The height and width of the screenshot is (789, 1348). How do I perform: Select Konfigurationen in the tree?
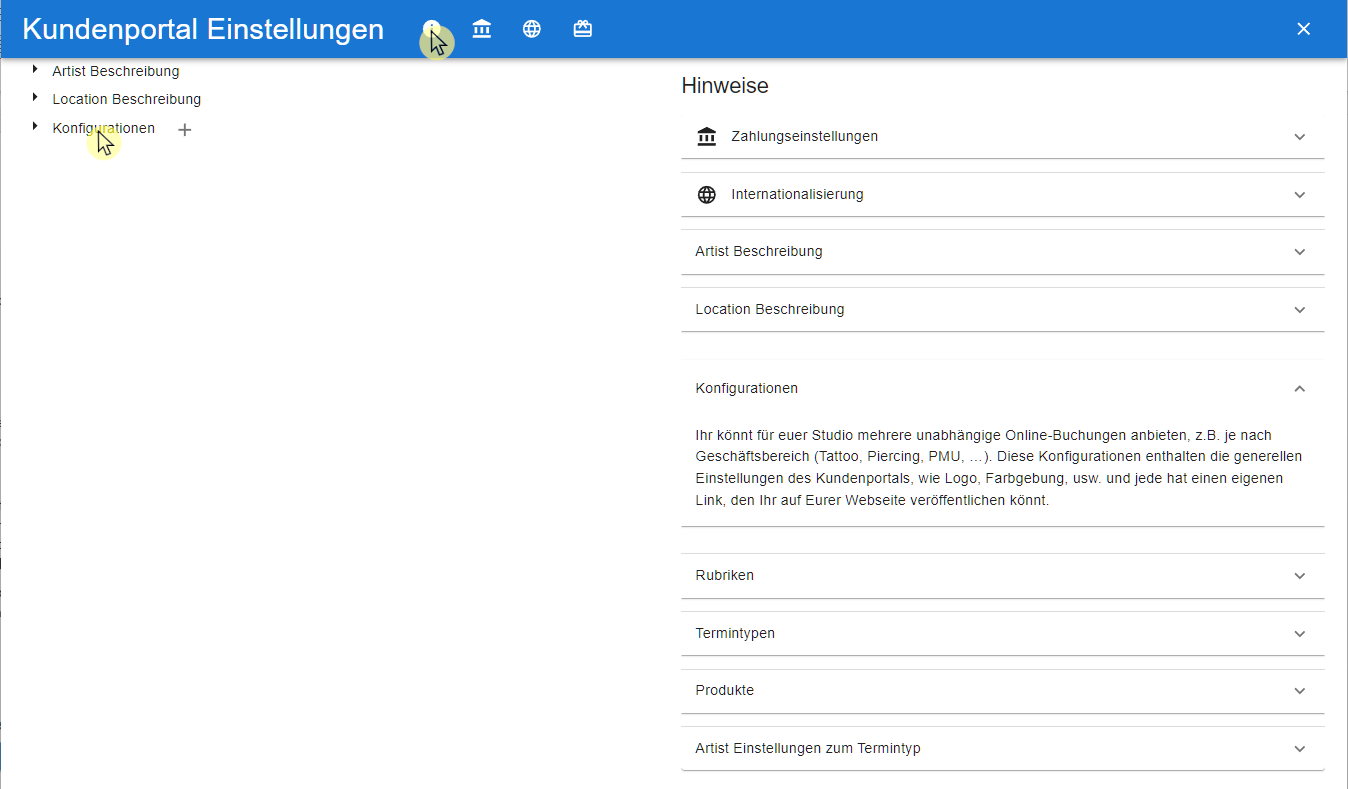pos(104,128)
